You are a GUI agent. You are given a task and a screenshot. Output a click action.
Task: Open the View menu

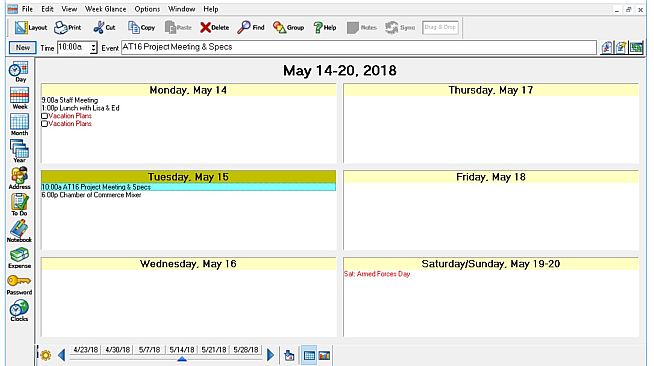coord(69,9)
